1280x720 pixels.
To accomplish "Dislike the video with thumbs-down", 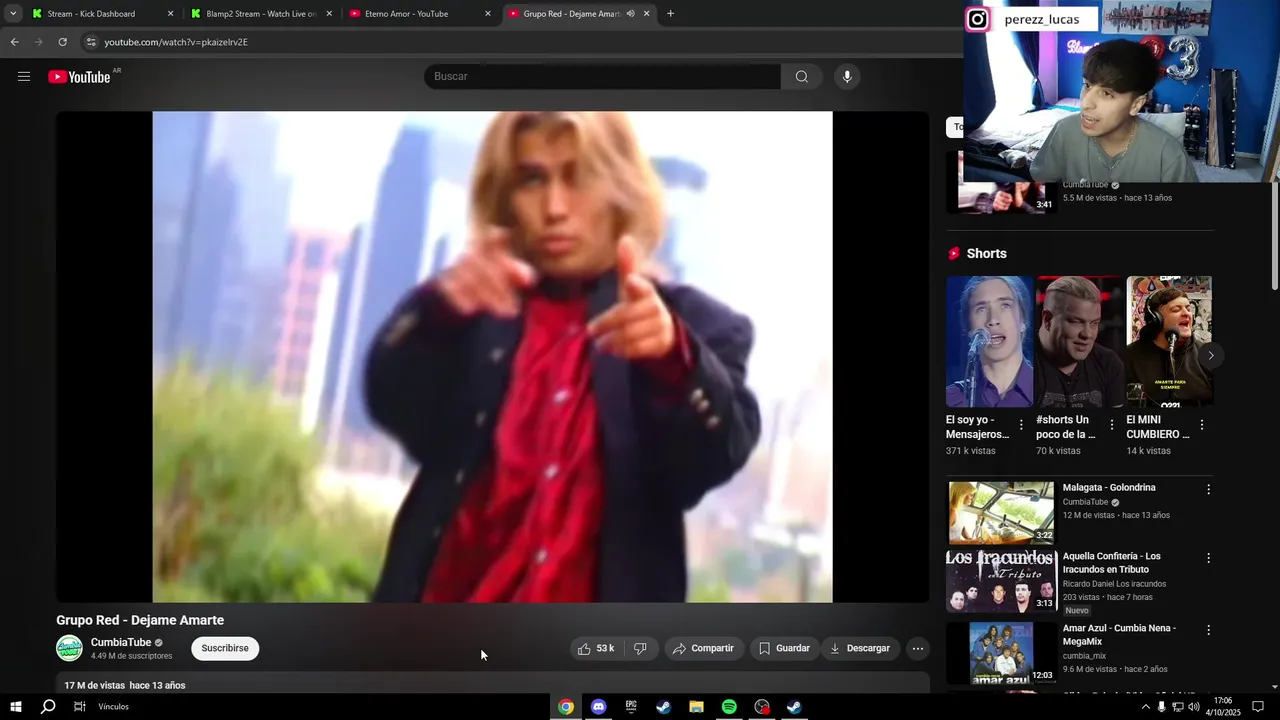I will click(x=640, y=648).
